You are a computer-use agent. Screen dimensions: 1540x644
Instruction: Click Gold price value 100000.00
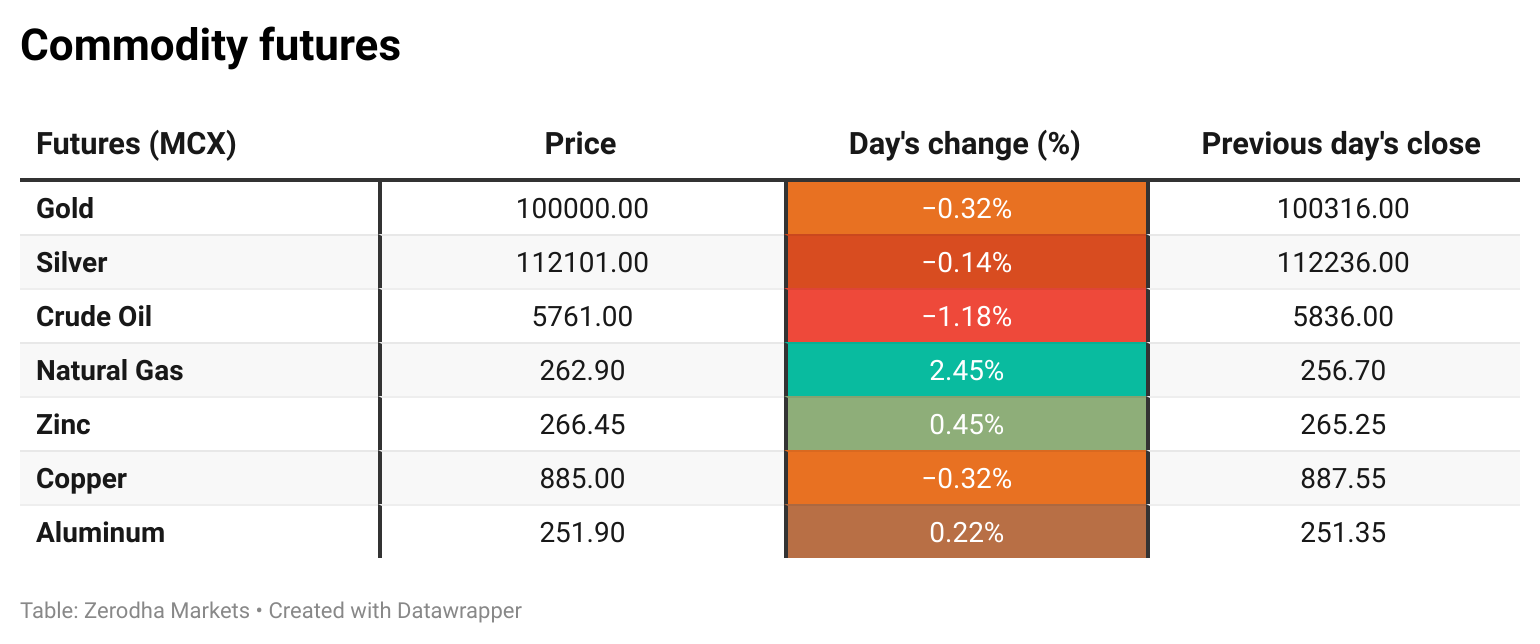tap(582, 208)
